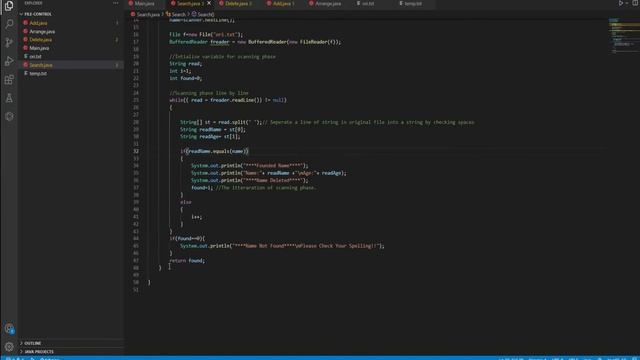The width and height of the screenshot is (640, 360).
Task: Open temp.txt in the explorer
Action: (38, 73)
